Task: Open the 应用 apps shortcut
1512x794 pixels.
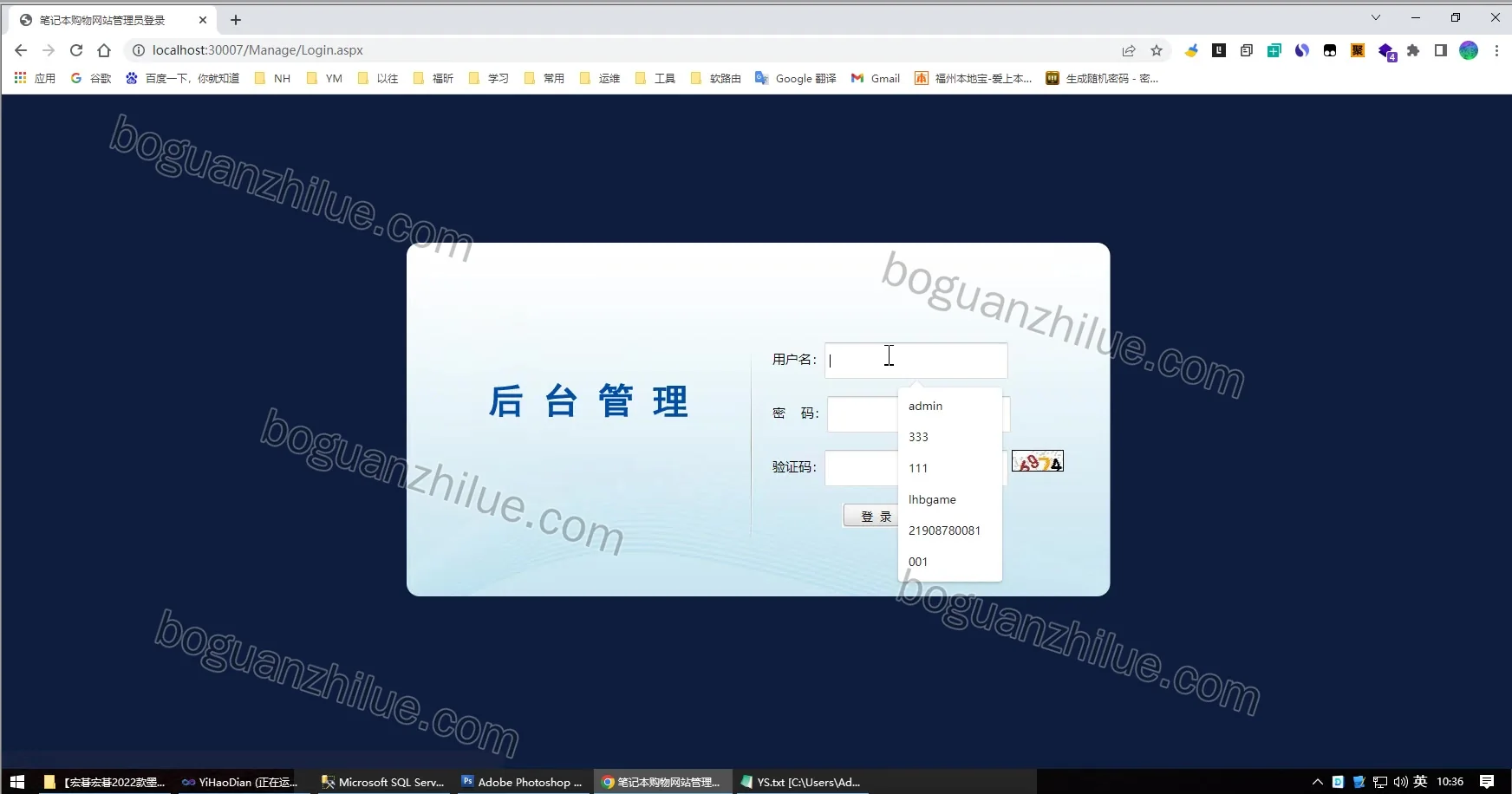Action: [x=35, y=78]
